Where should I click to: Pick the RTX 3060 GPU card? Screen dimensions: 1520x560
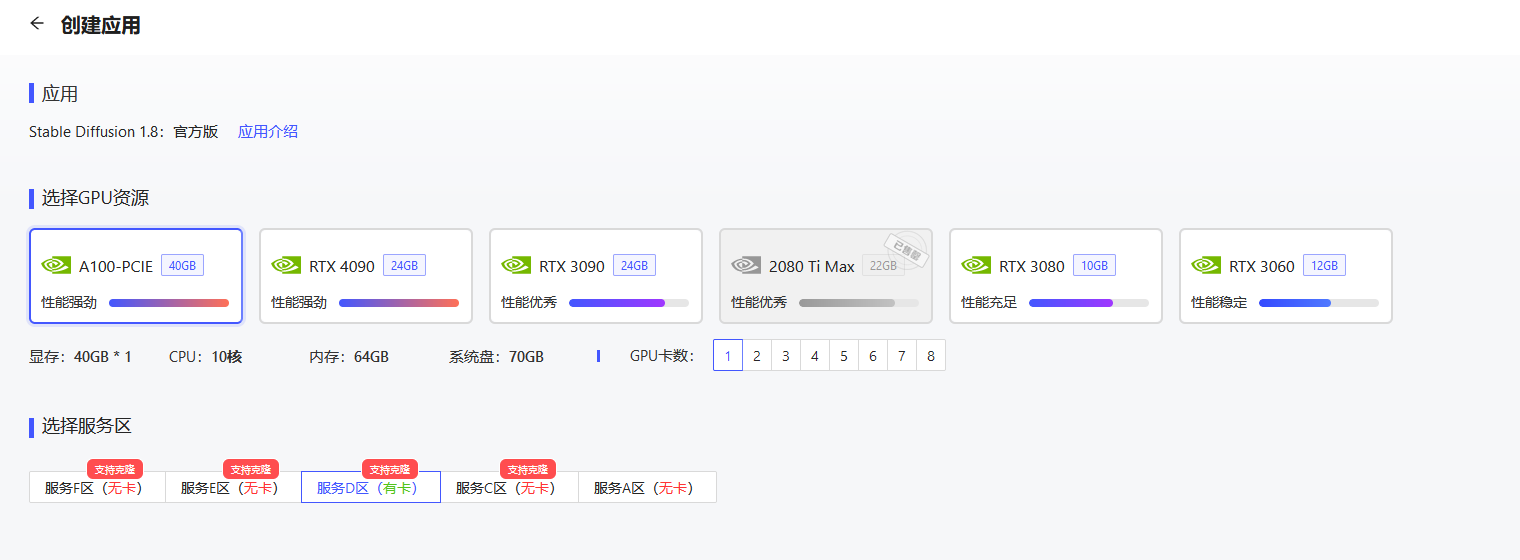coord(1286,276)
